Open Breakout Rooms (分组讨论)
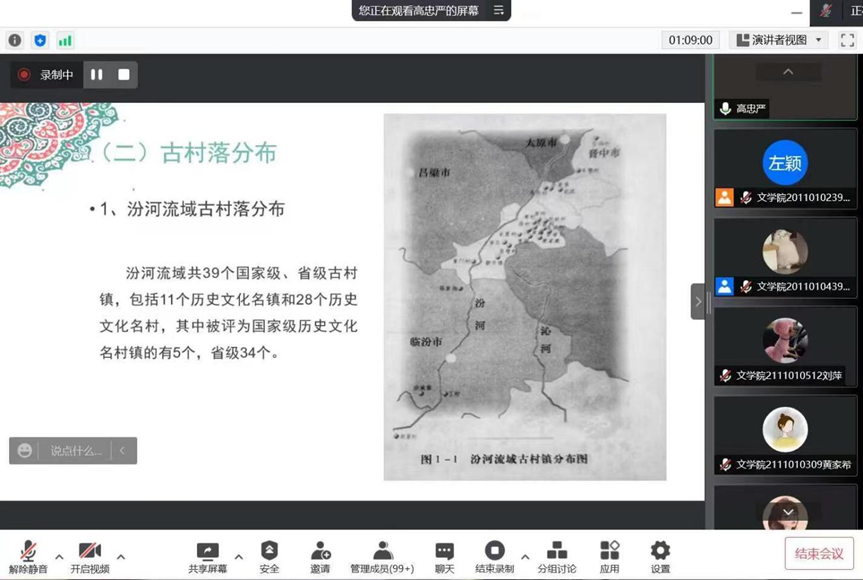The image size is (863, 580). (x=558, y=555)
